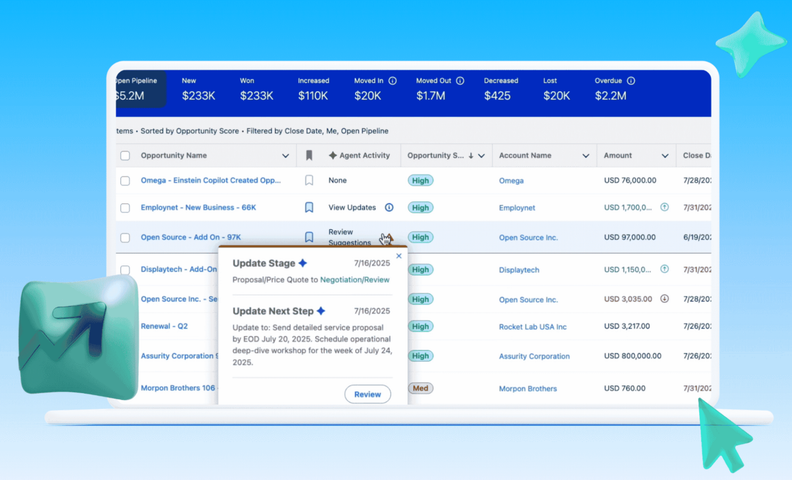Open the Opportunity Score column dropdown
Image resolution: width=792 pixels, height=480 pixels.
click(481, 156)
